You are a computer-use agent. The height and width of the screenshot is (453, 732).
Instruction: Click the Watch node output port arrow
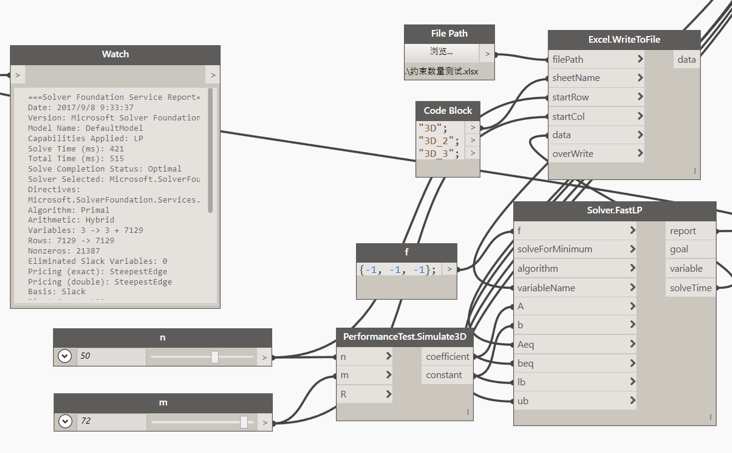[212, 75]
